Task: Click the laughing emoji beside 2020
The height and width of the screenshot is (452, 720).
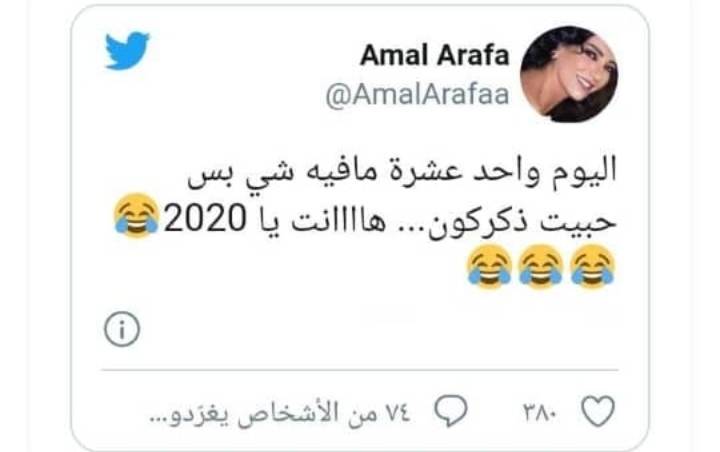Action: click(136, 215)
